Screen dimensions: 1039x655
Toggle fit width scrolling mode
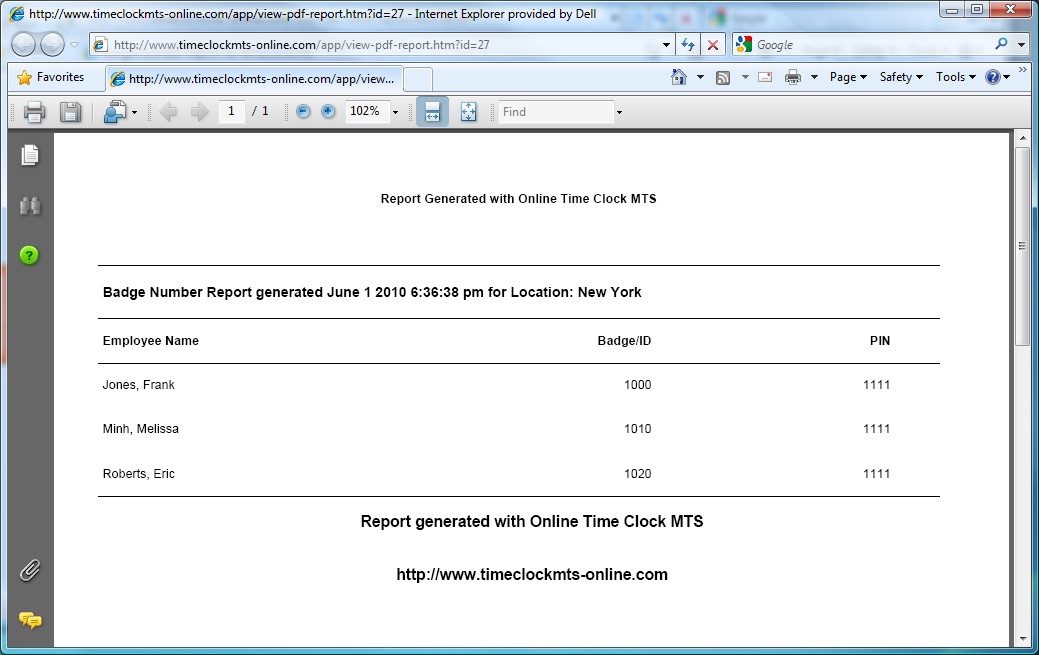[432, 111]
